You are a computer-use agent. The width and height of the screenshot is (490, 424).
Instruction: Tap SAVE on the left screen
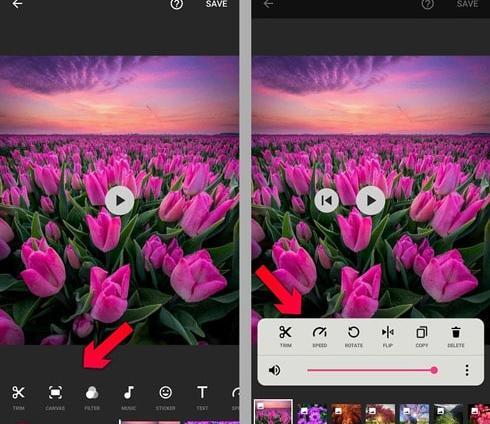(x=216, y=4)
